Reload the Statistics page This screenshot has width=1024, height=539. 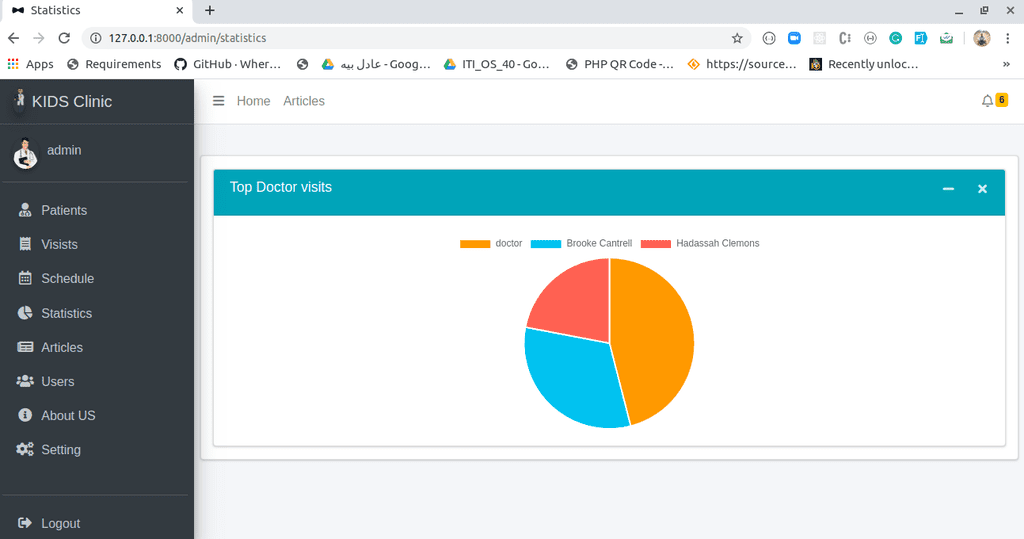(x=64, y=38)
